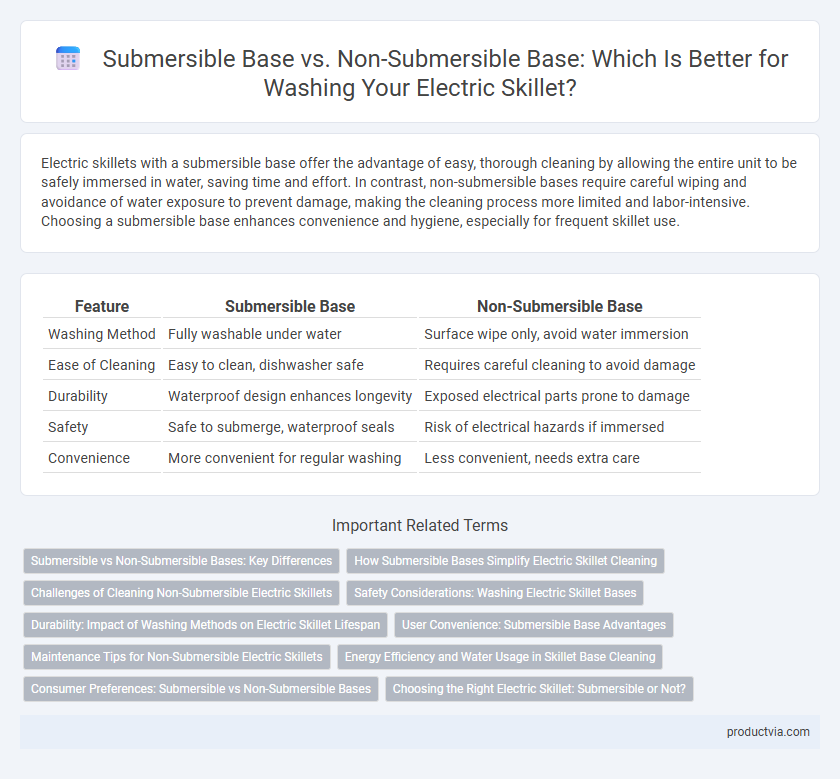Click the article title heading
The image size is (840, 779).
click(445, 73)
